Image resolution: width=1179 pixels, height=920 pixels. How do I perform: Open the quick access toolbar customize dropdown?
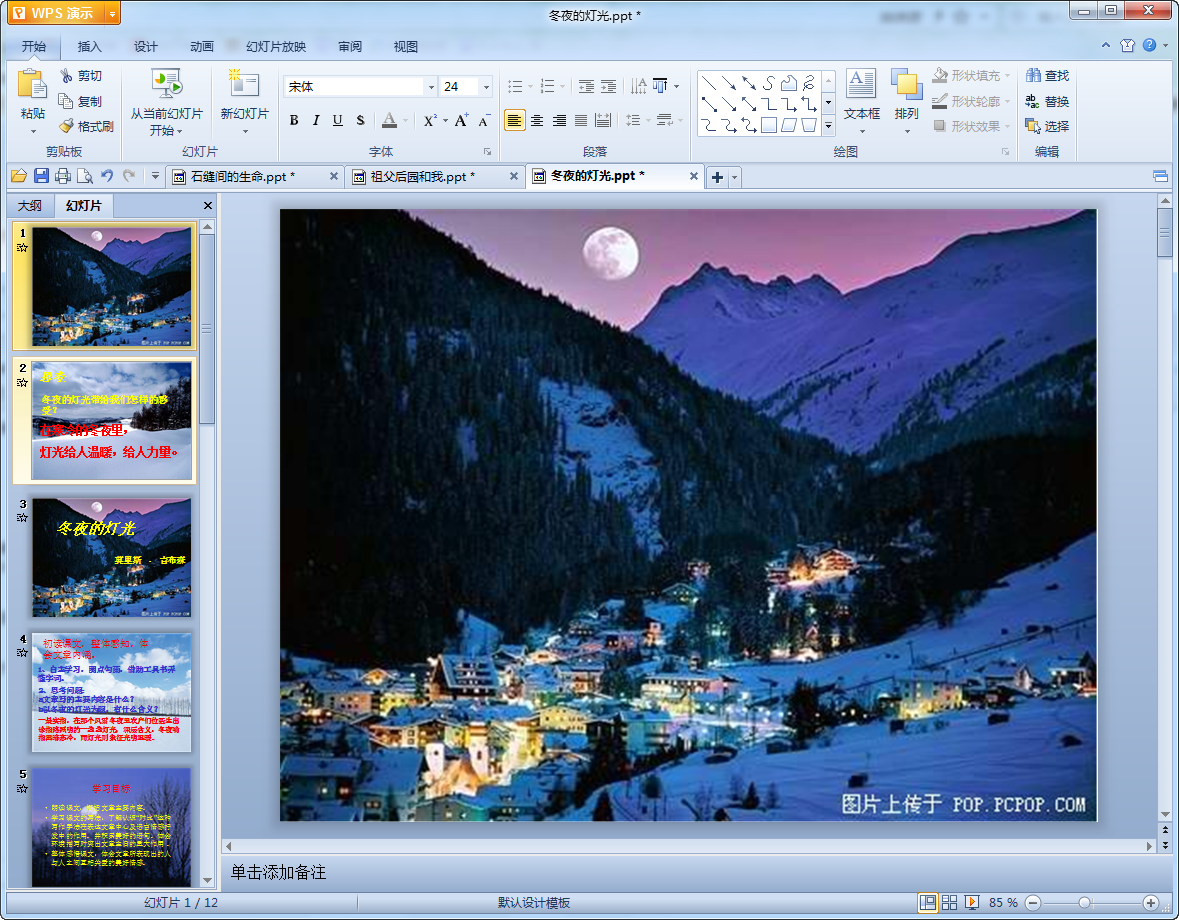coord(156,176)
